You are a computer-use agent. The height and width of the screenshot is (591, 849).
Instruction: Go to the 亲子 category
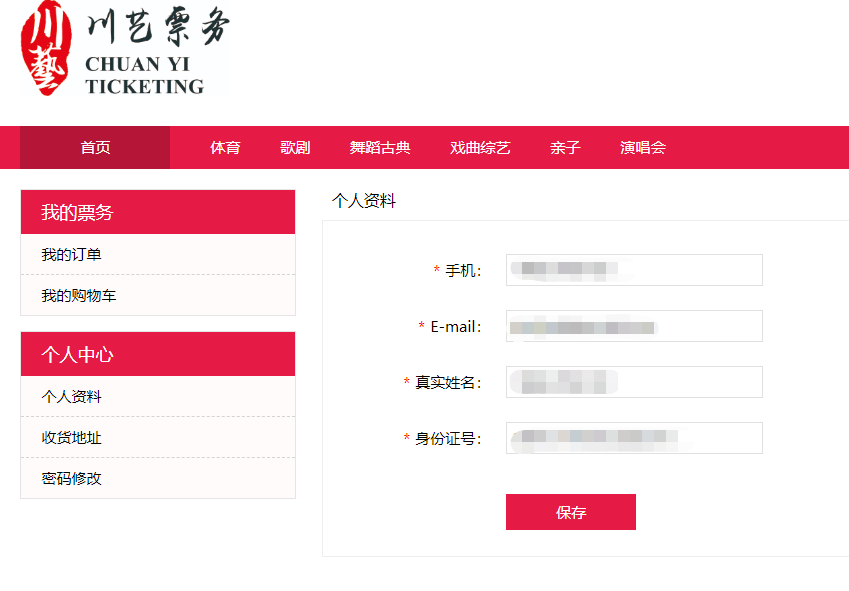tap(565, 147)
